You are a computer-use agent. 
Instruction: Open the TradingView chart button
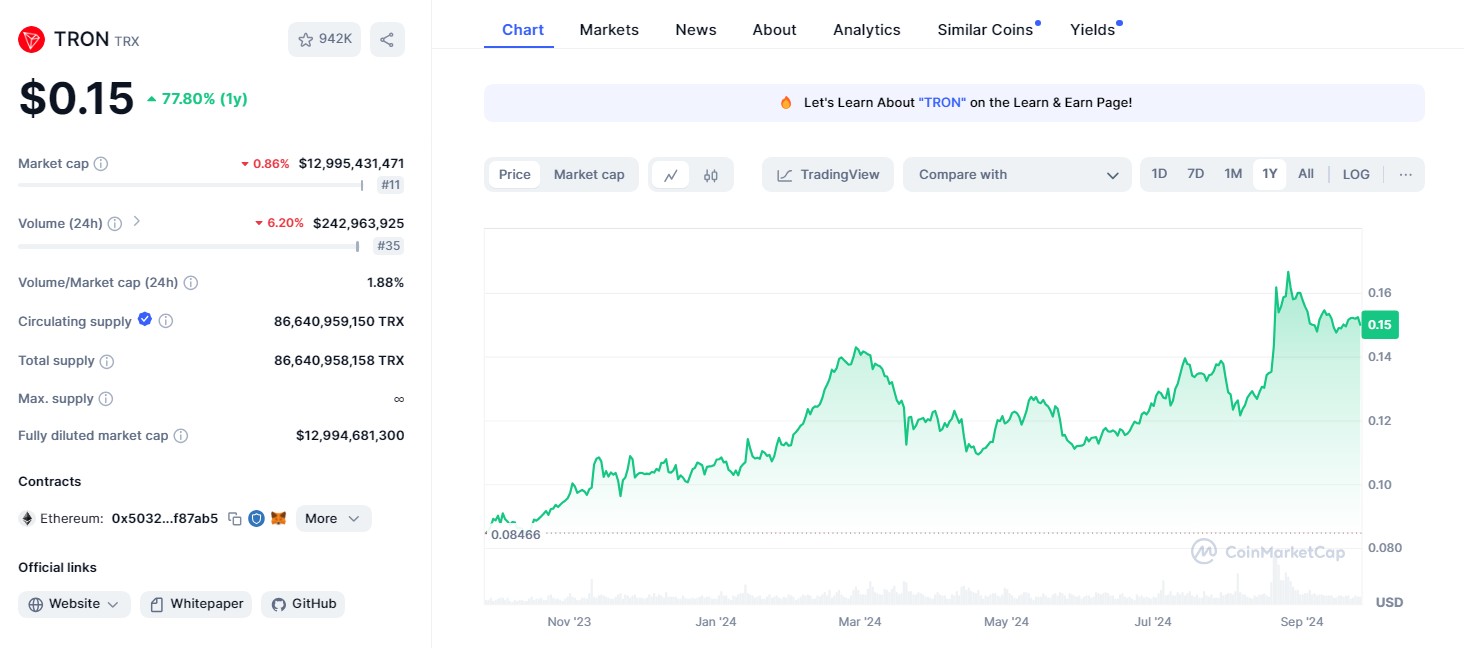click(828, 174)
